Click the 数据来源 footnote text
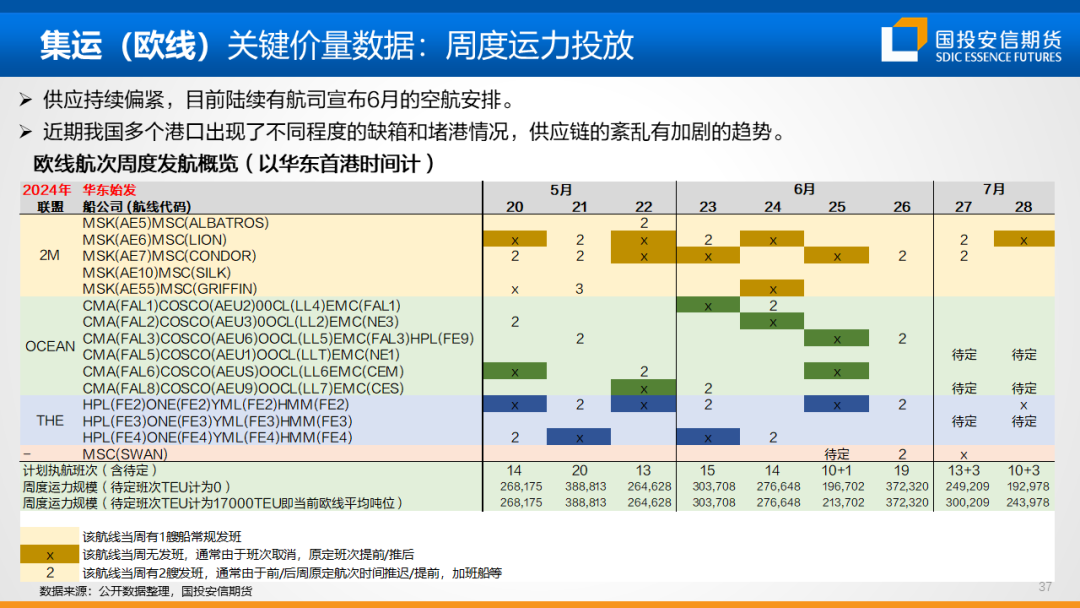The width and height of the screenshot is (1080, 608). pyautogui.click(x=145, y=591)
